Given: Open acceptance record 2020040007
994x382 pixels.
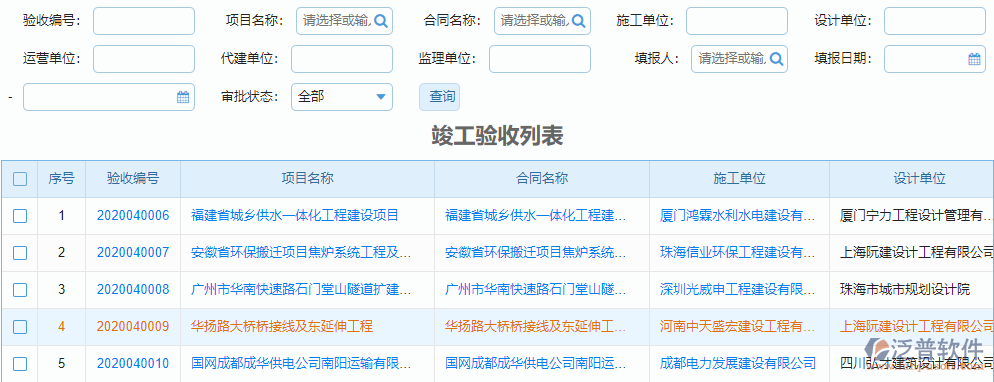Looking at the screenshot, I should click(x=133, y=253).
